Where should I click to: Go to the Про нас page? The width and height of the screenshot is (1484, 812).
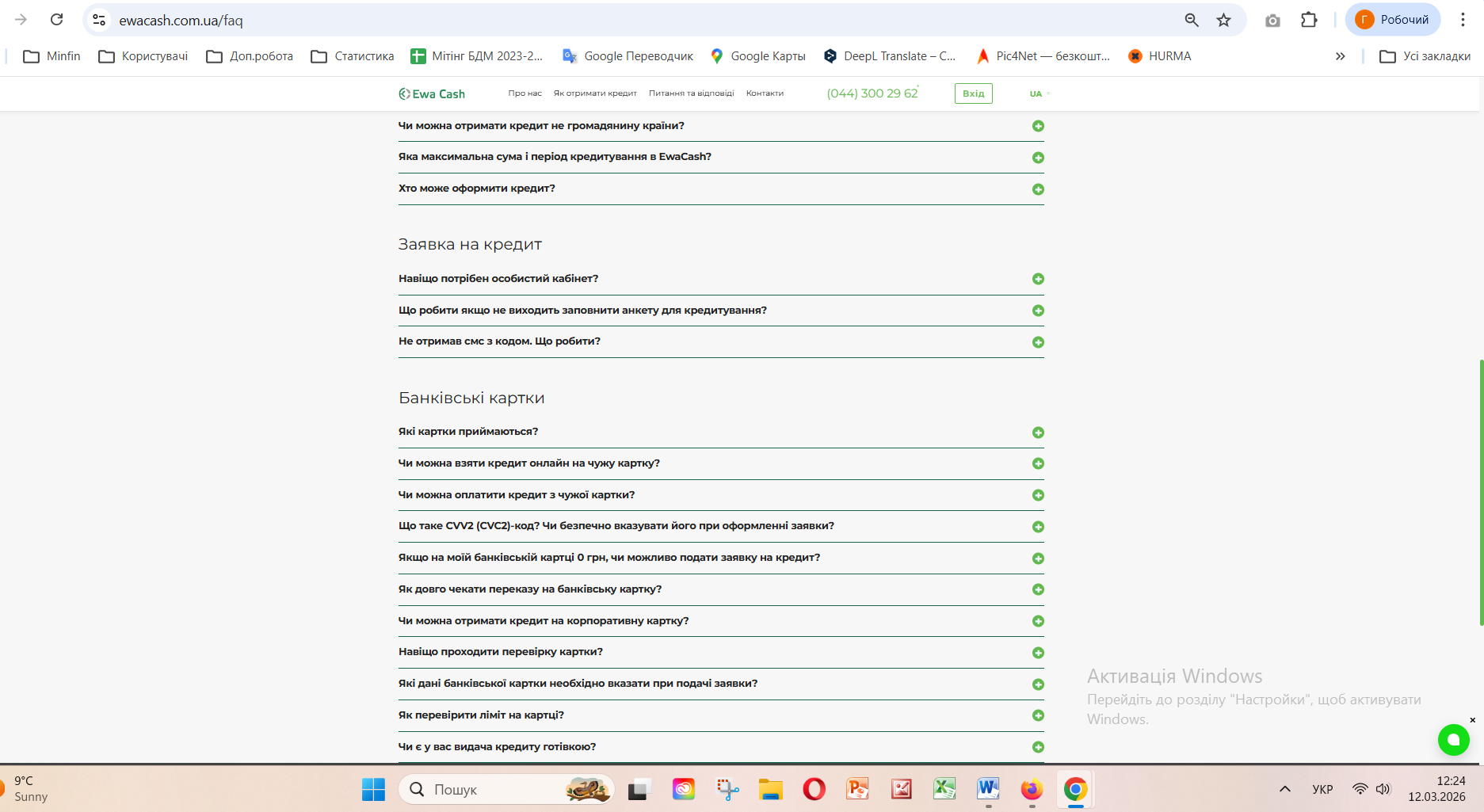(525, 93)
